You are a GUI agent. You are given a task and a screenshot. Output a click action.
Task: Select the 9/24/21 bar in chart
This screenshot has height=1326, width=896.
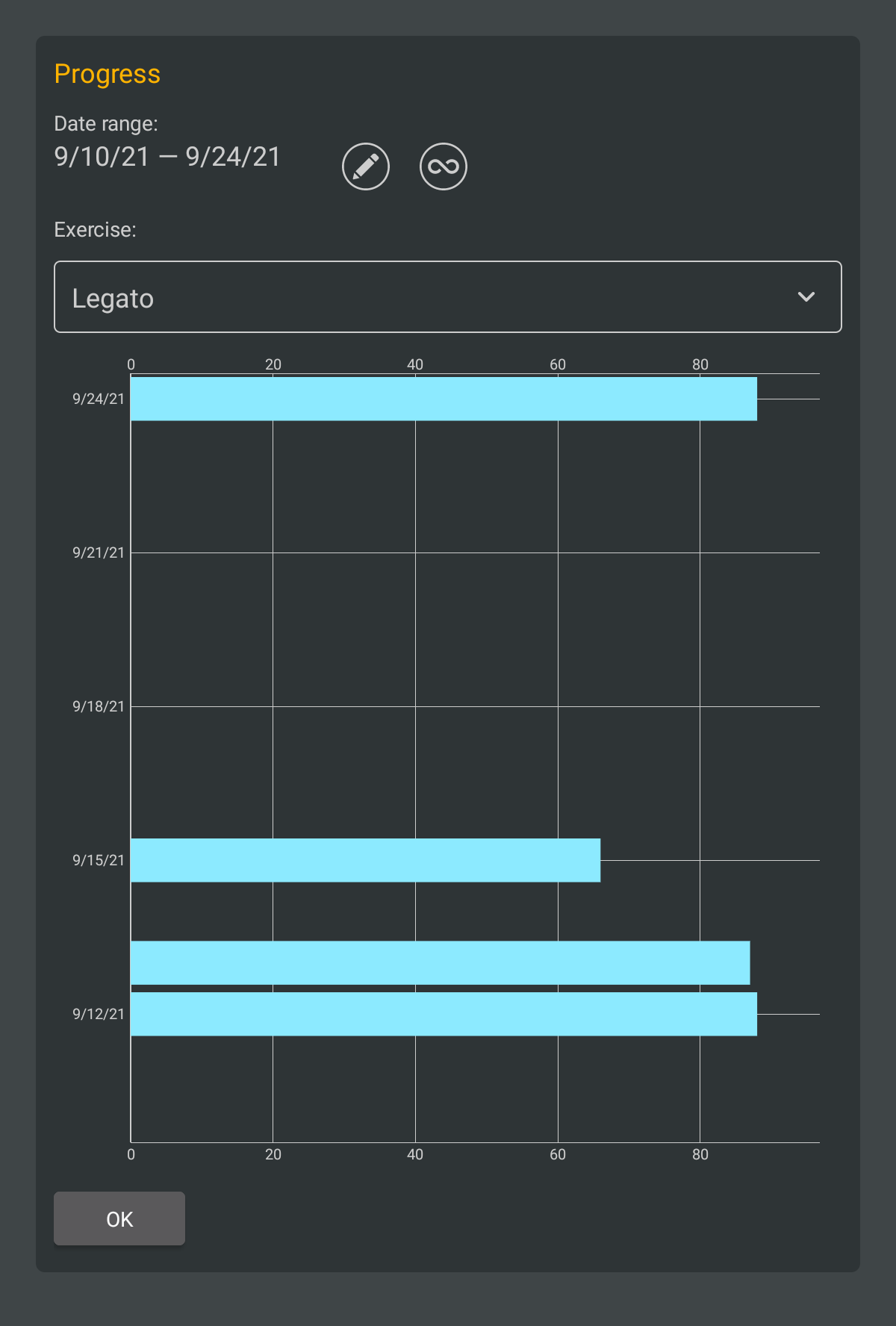(x=444, y=399)
